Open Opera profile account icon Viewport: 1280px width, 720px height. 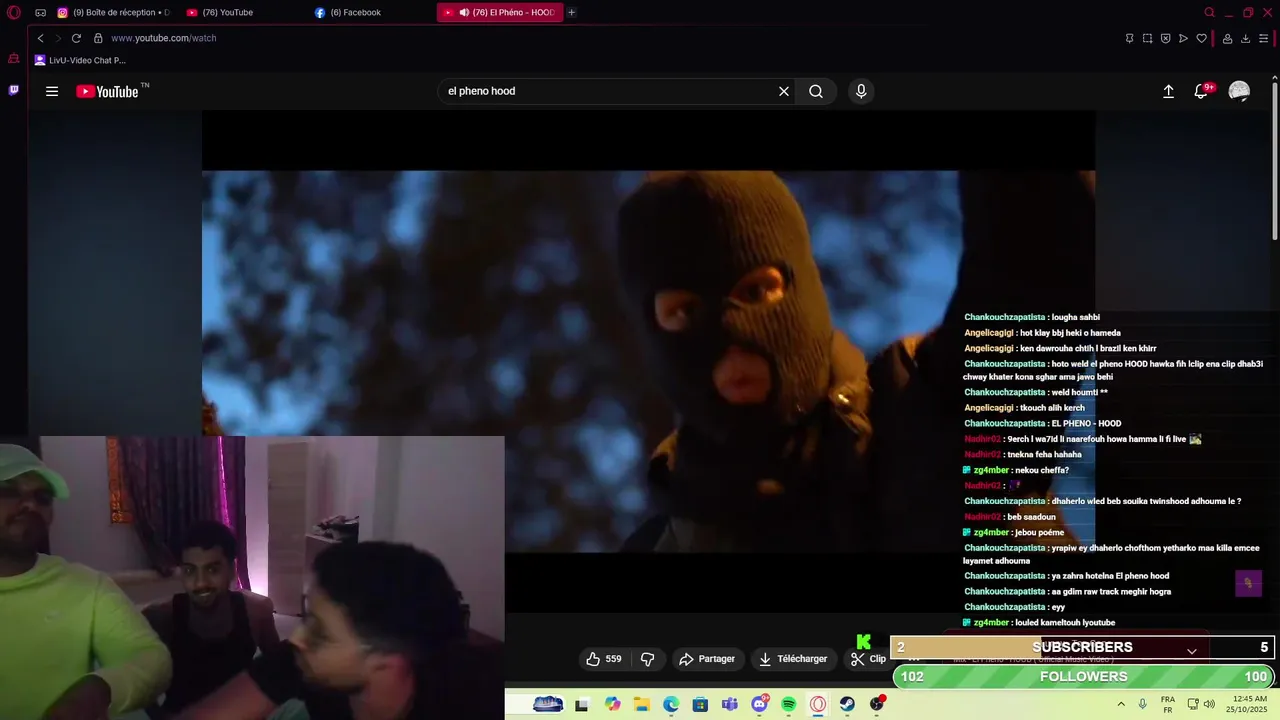click(x=1227, y=38)
